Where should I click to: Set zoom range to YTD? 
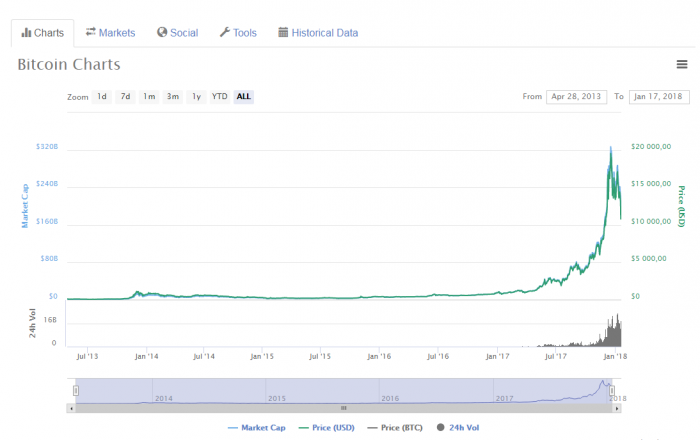(220, 96)
